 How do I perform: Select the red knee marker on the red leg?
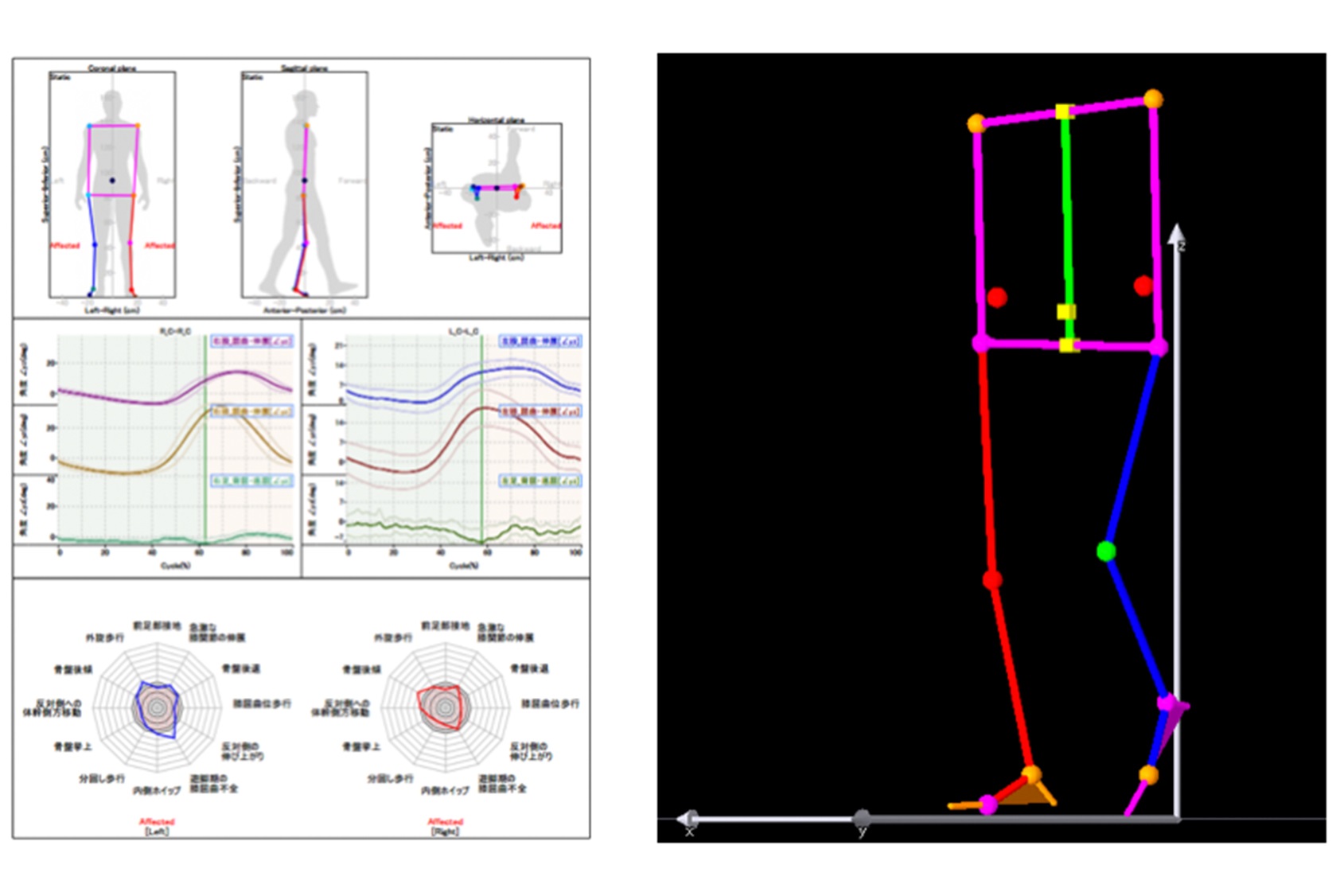coord(991,580)
